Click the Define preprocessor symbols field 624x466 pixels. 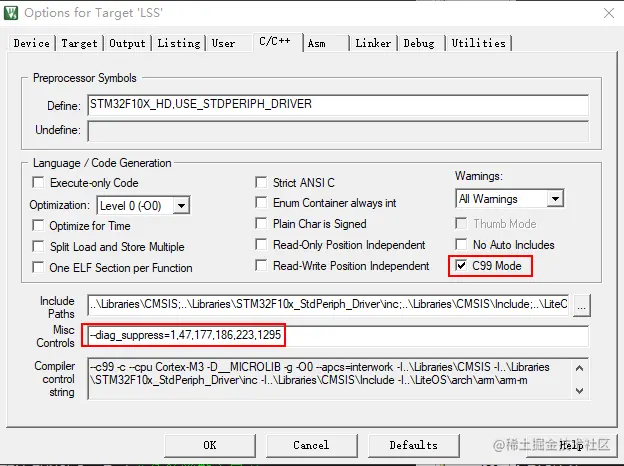tap(338, 105)
